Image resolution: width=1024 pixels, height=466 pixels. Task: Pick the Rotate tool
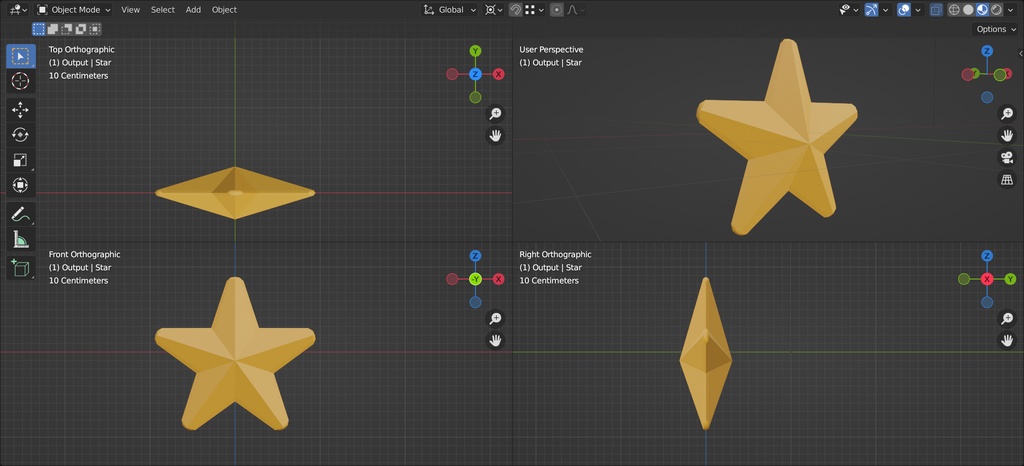20,135
